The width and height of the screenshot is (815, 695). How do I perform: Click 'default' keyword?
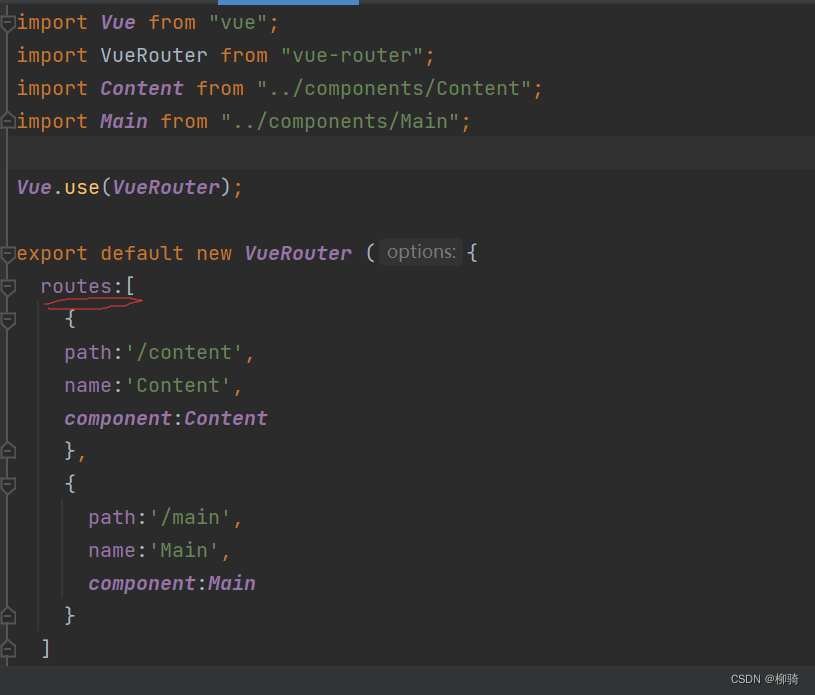142,254
